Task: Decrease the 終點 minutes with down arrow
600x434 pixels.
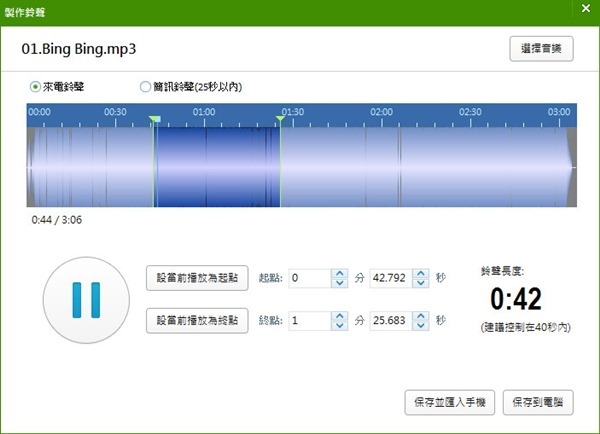Action: 339,326
